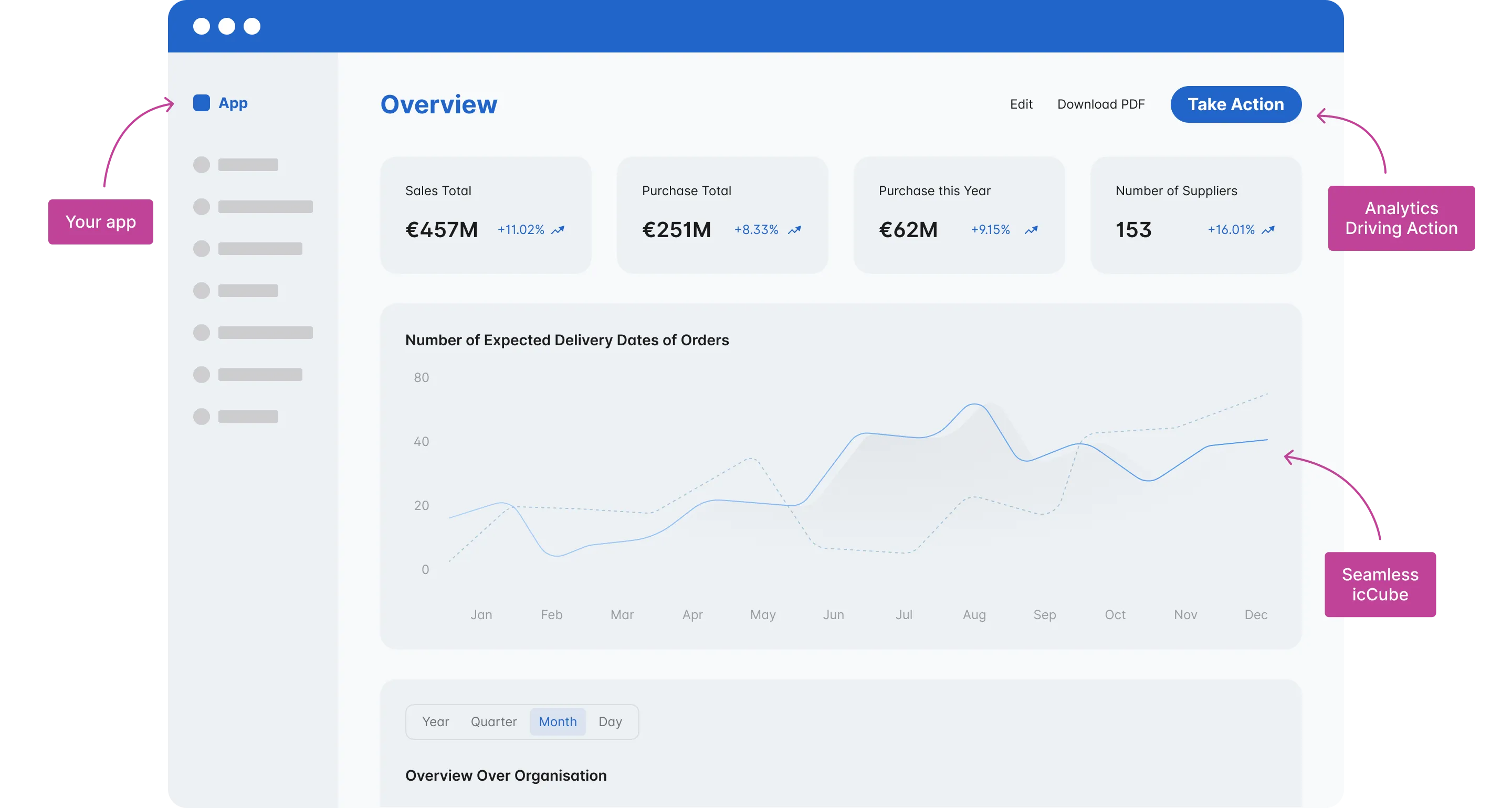Click the Number of Suppliers trend icon
Screen dimensions: 1512x808
1269,230
